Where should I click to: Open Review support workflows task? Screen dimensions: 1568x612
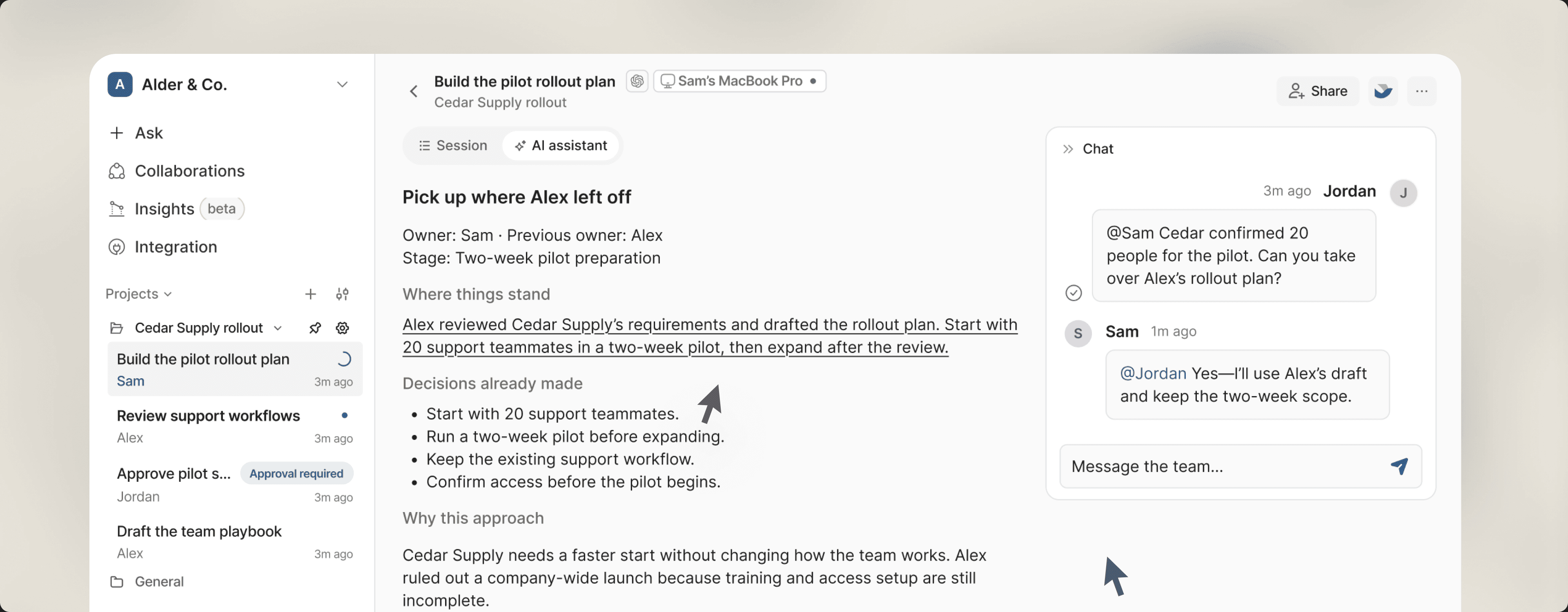pos(235,426)
